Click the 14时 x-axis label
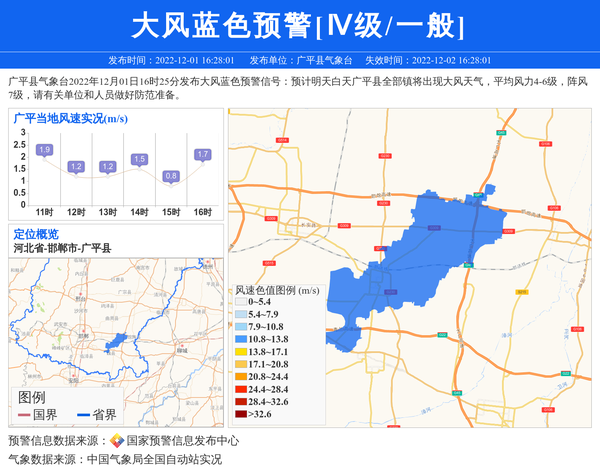The width and height of the screenshot is (600, 471). pyautogui.click(x=139, y=212)
